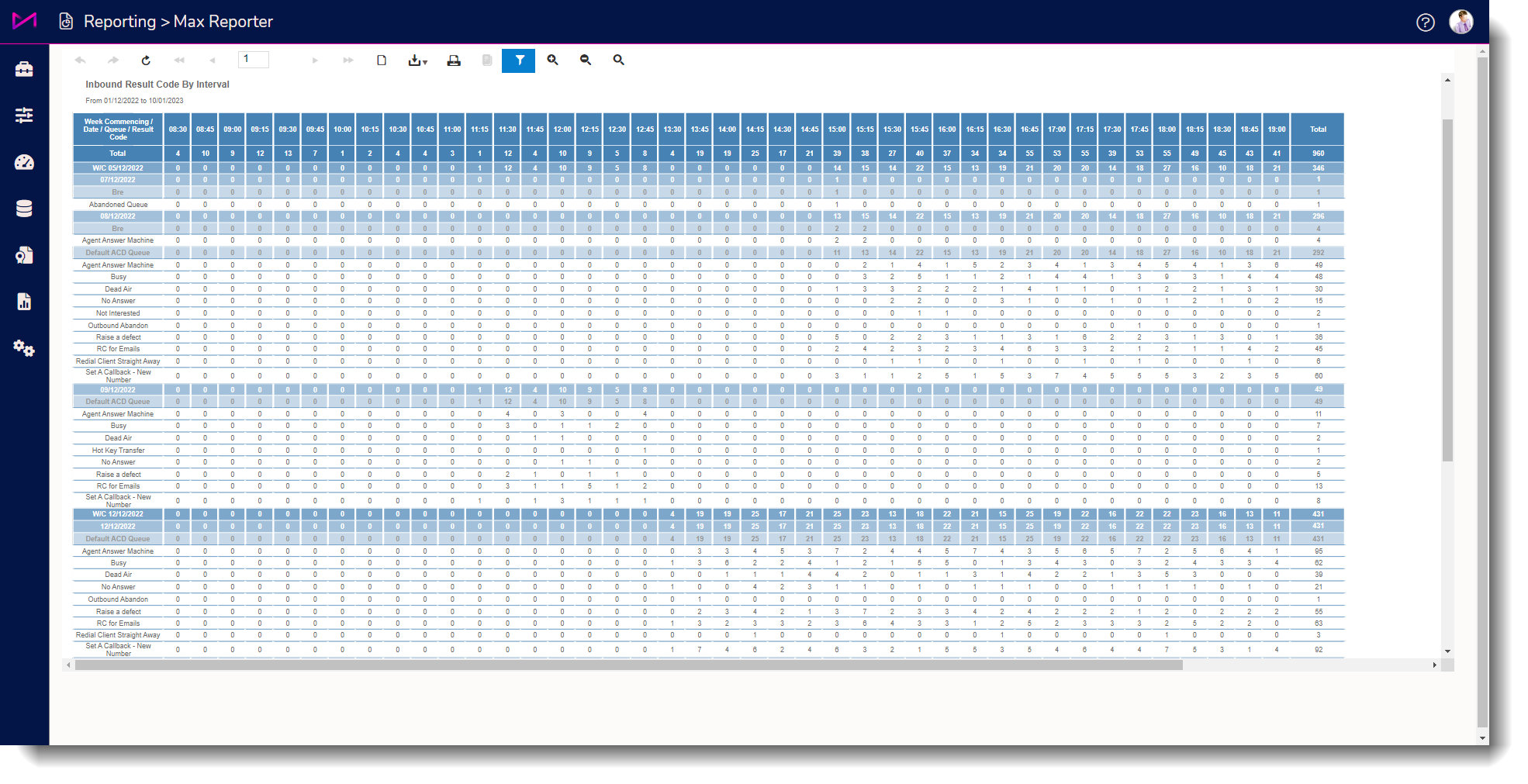Open the briefcase sidebar section

[24, 69]
